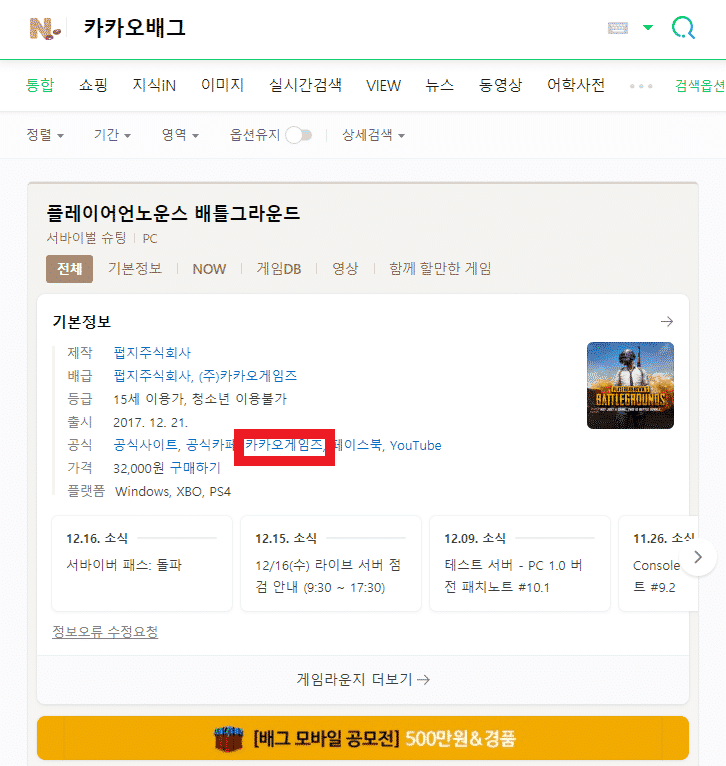This screenshot has height=766, width=726.
Task: Open the 어학사전 tab
Action: click(x=576, y=85)
